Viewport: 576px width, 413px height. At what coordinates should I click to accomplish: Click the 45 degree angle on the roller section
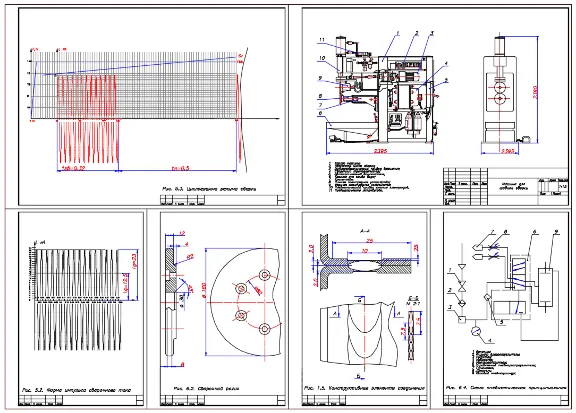tap(190, 290)
